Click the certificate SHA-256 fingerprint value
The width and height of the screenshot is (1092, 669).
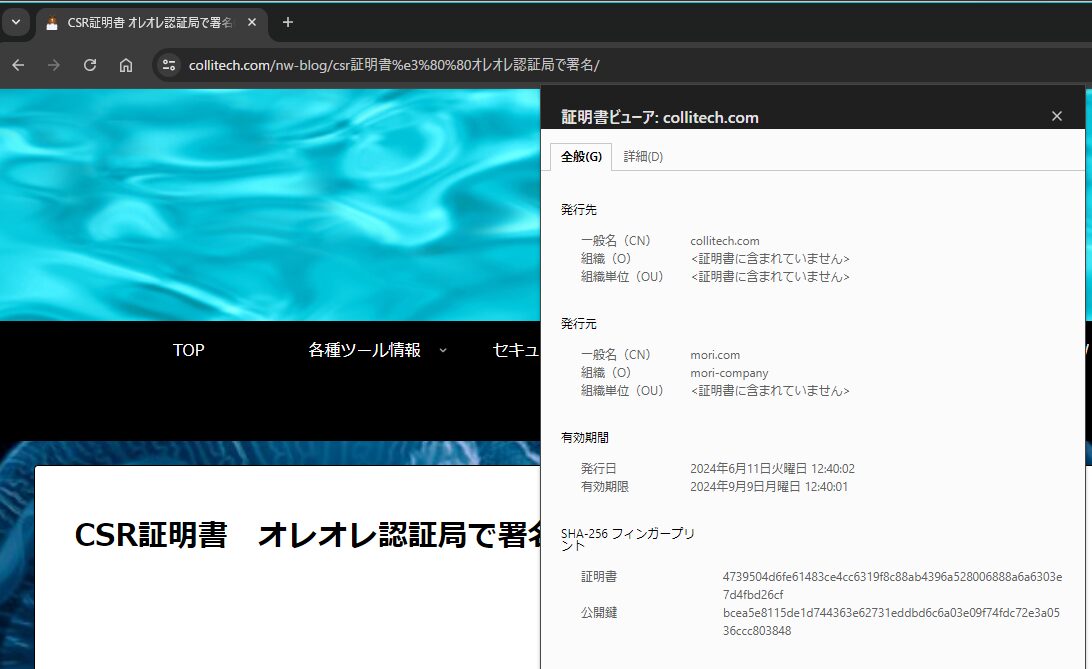tap(892, 585)
